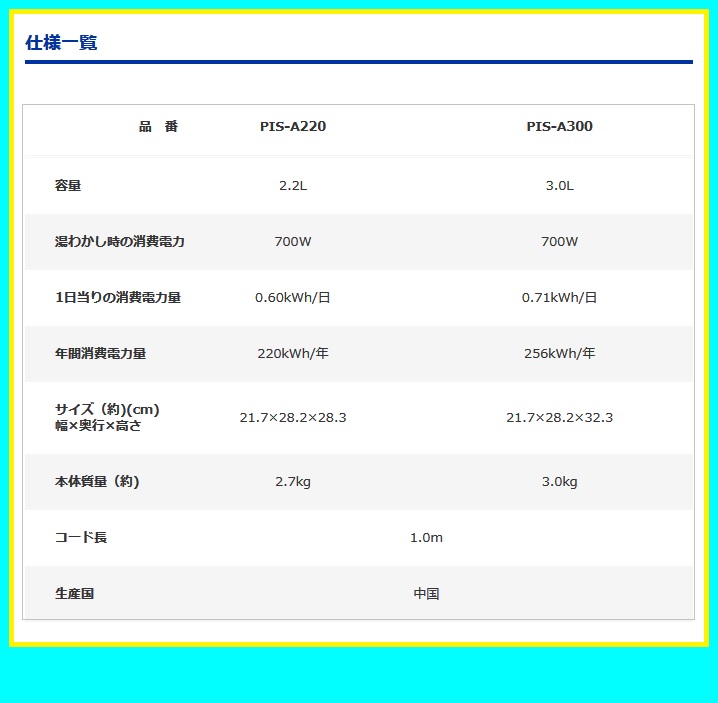Viewport: 718px width, 703px height.
Task: Click the 1.0m cord length value
Action: (426, 537)
